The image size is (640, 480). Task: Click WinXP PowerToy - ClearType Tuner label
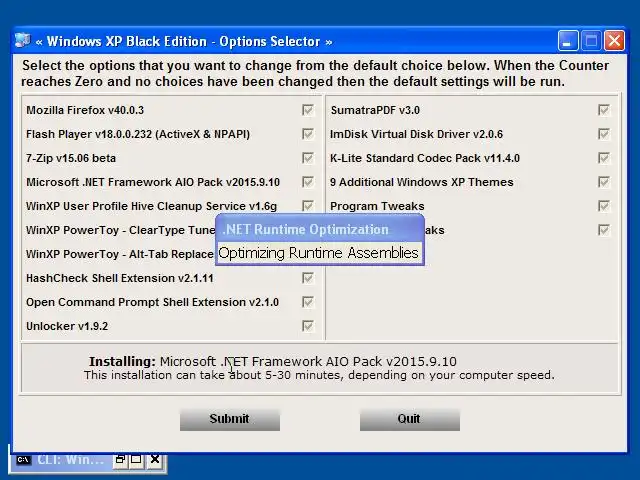(x=120, y=230)
